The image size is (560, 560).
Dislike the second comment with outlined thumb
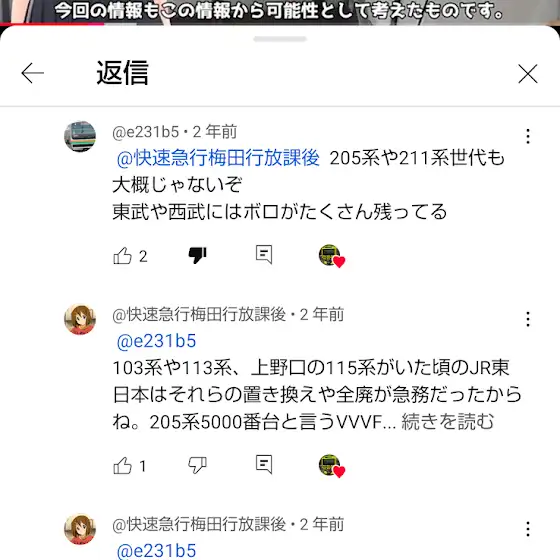198,466
